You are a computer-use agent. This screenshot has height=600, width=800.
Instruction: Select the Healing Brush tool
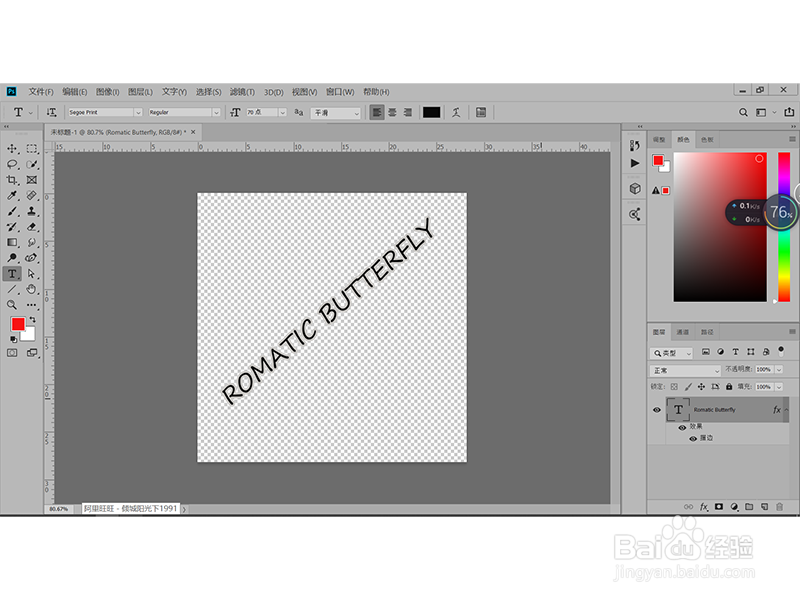point(32,195)
